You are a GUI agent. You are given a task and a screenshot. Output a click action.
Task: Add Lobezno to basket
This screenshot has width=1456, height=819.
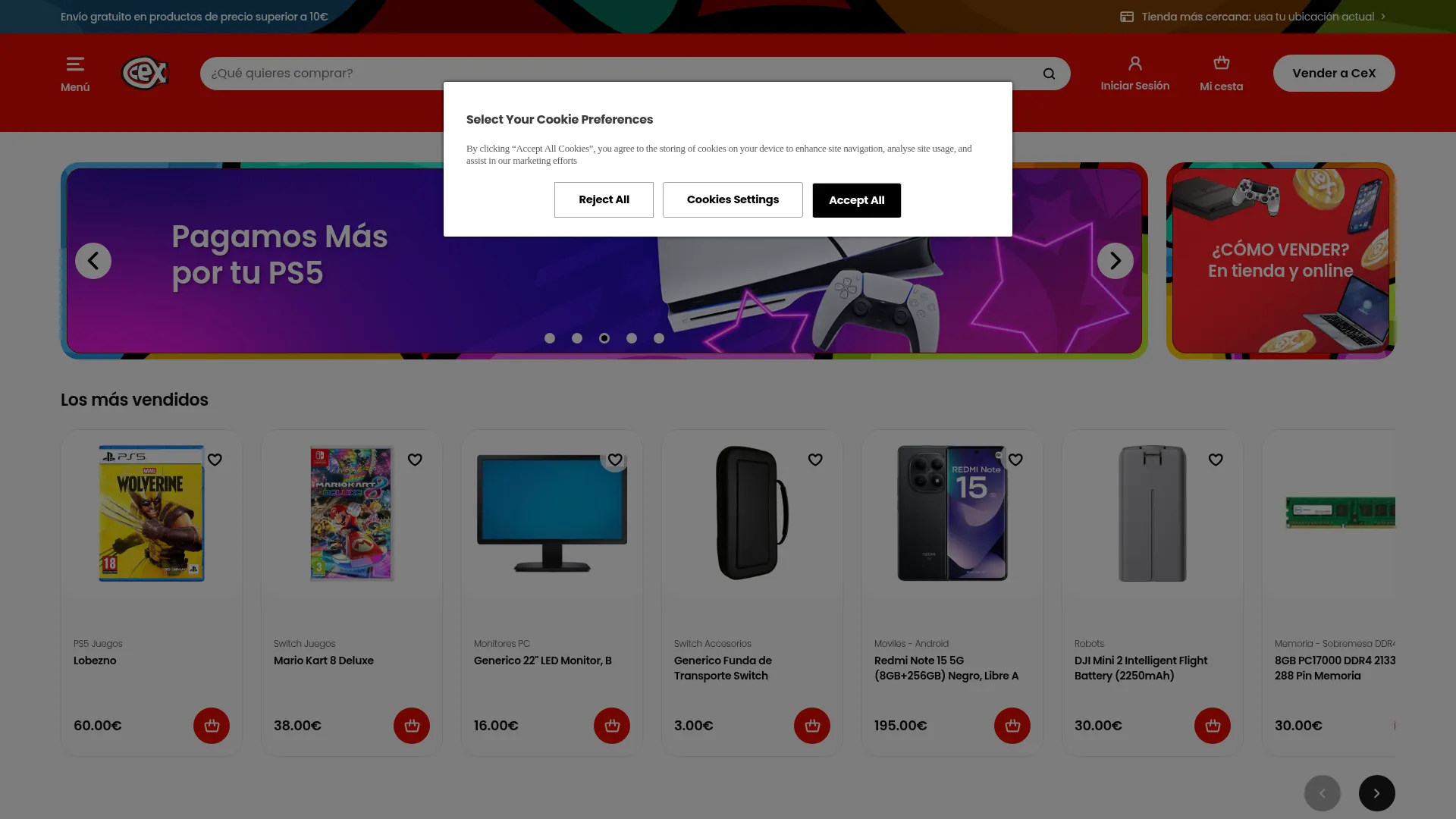pyautogui.click(x=212, y=726)
